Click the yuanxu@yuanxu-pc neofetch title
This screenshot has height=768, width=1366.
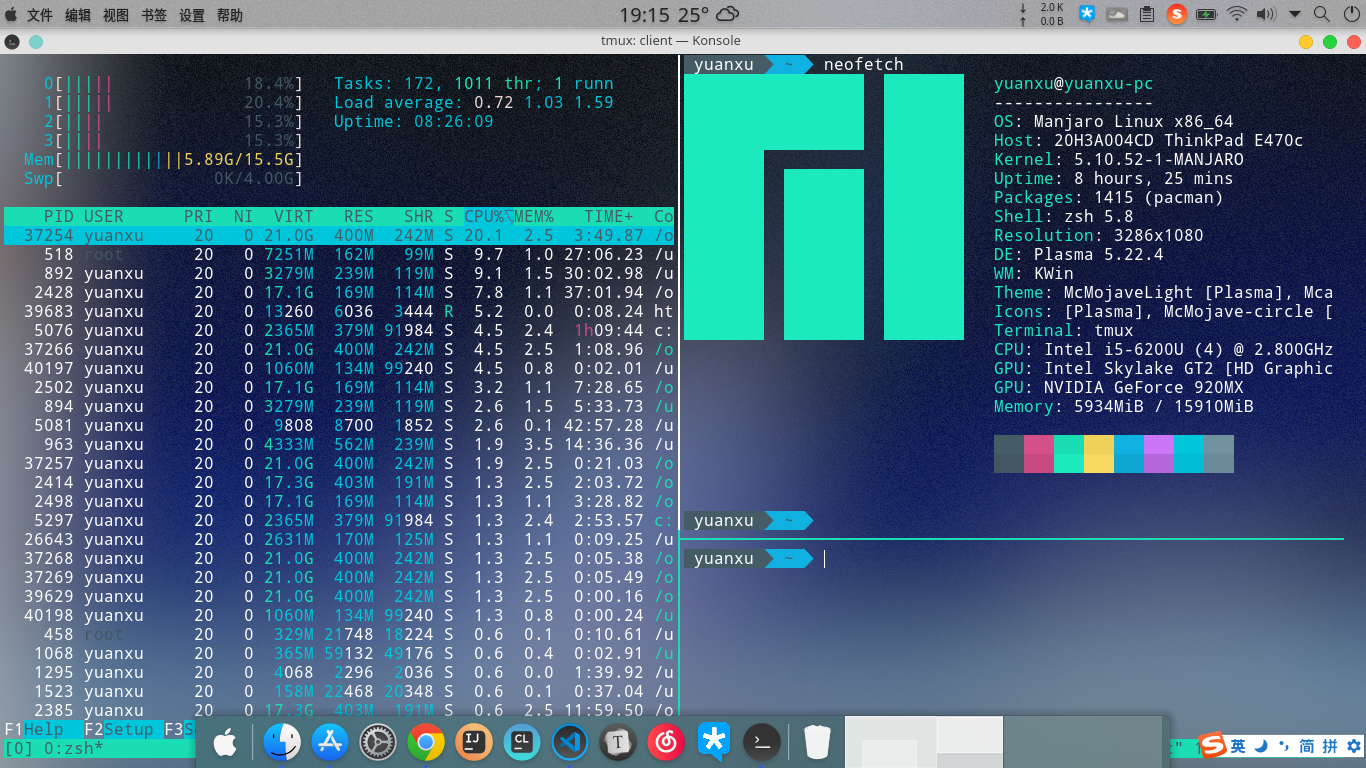(1074, 83)
